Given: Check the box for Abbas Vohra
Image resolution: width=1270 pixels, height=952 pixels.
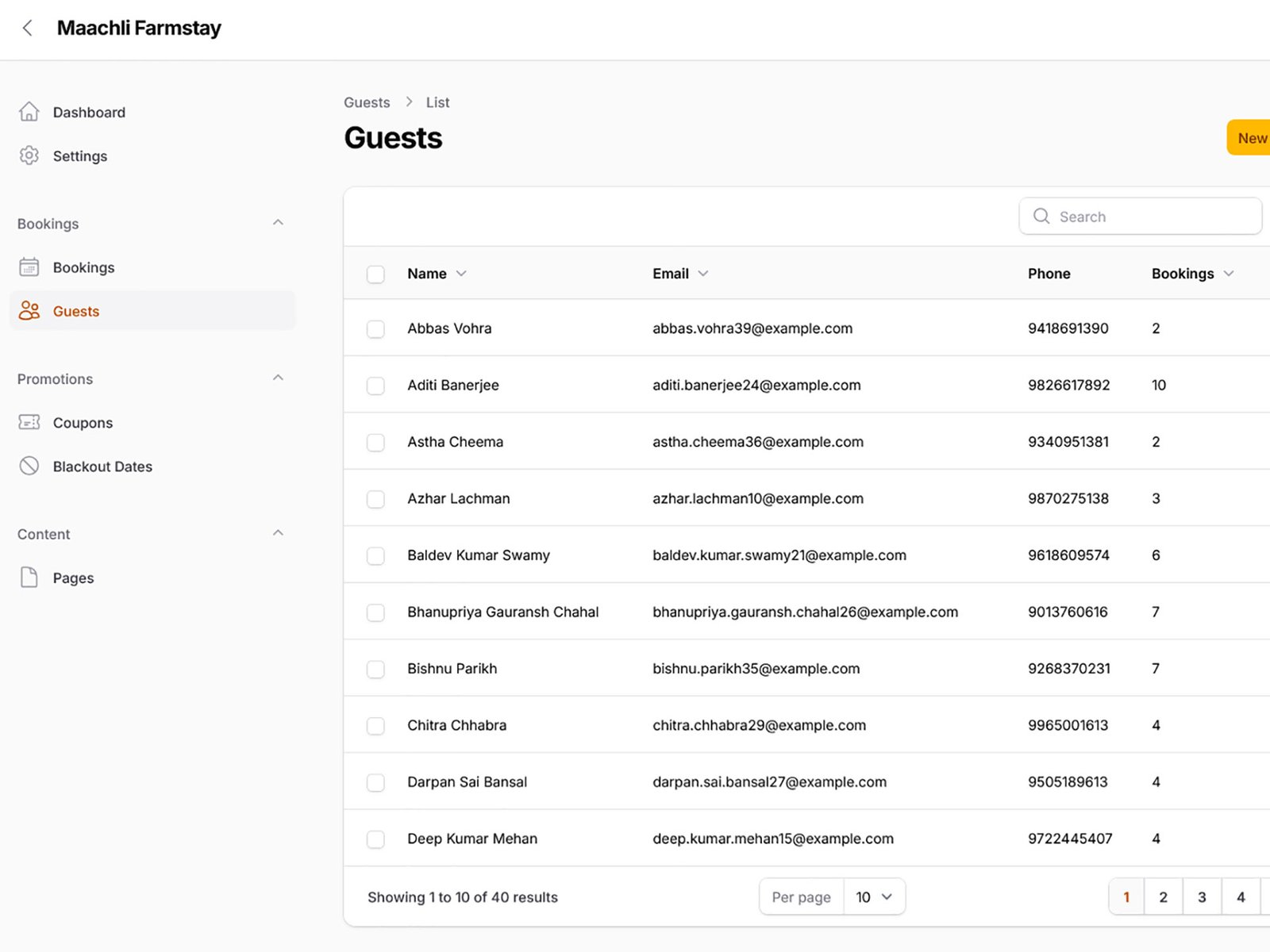Looking at the screenshot, I should 375,328.
